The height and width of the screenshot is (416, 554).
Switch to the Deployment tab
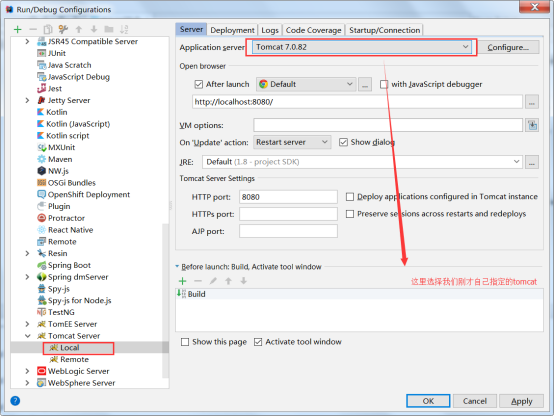click(232, 30)
